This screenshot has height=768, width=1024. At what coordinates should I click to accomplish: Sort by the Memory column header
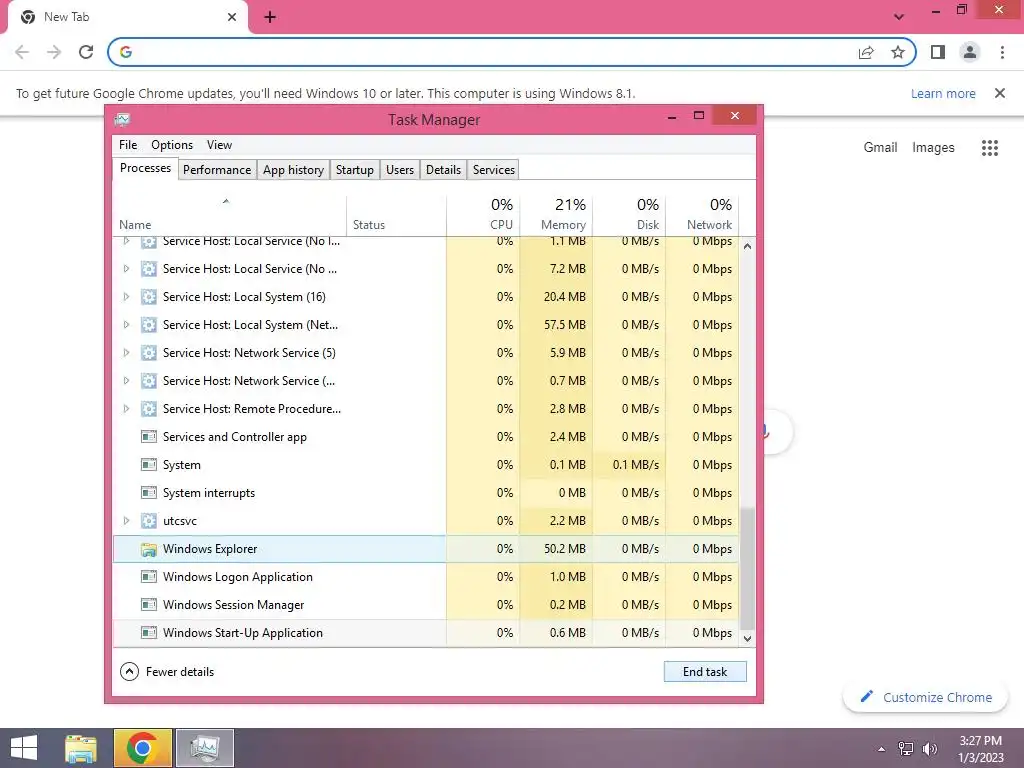click(556, 216)
